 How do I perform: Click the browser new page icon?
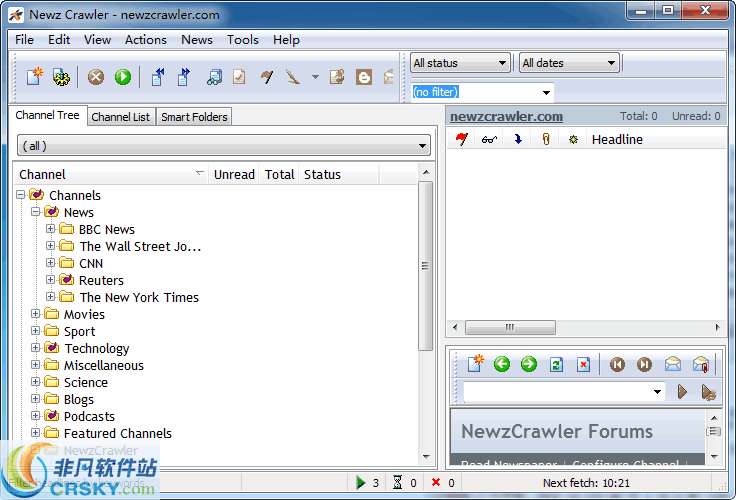(x=475, y=364)
